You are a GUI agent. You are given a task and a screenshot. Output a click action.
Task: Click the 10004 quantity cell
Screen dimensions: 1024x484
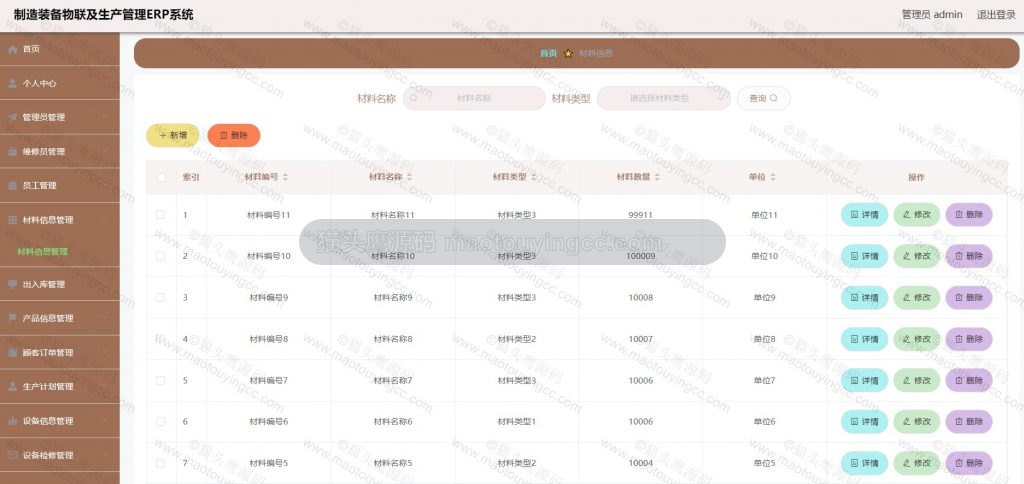(x=641, y=463)
